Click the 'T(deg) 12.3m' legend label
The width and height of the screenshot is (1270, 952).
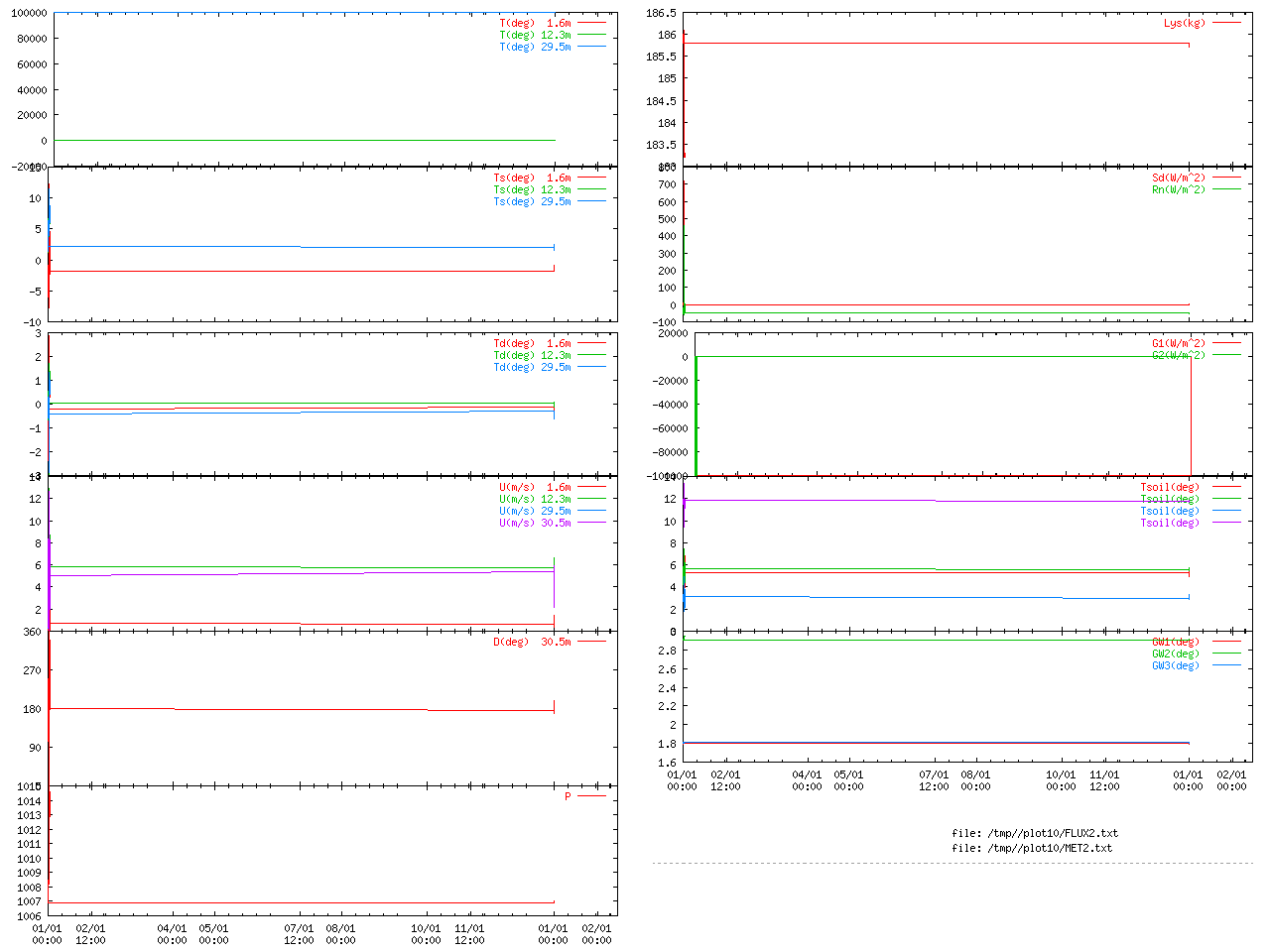535,35
